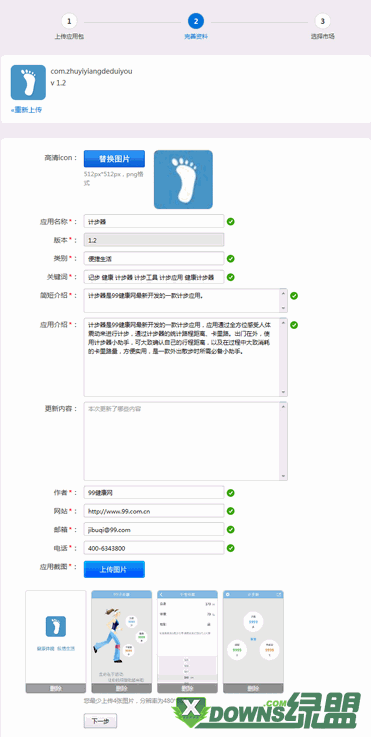Delete the third screenshot via 删除
The width and height of the screenshot is (371, 737).
187,689
